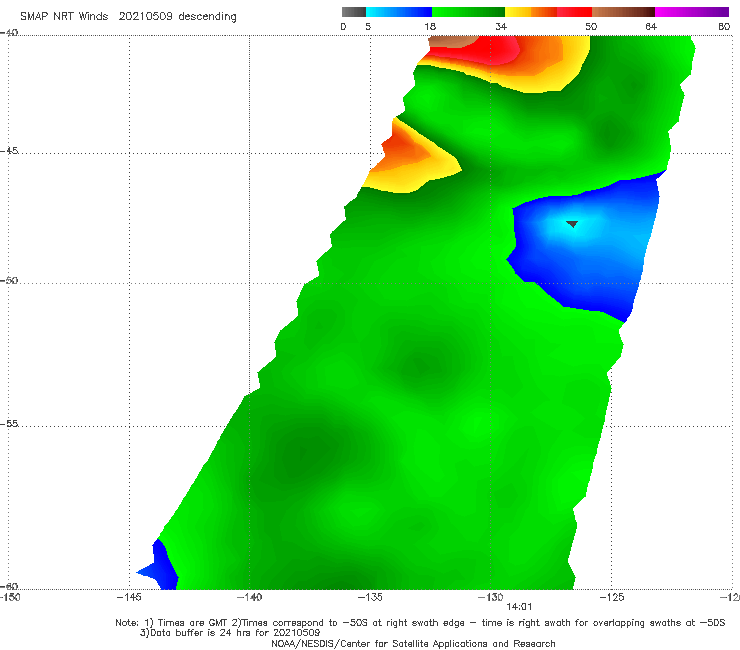Click the colorbar label '64'
This screenshot has width=740, height=650.
[x=651, y=26]
